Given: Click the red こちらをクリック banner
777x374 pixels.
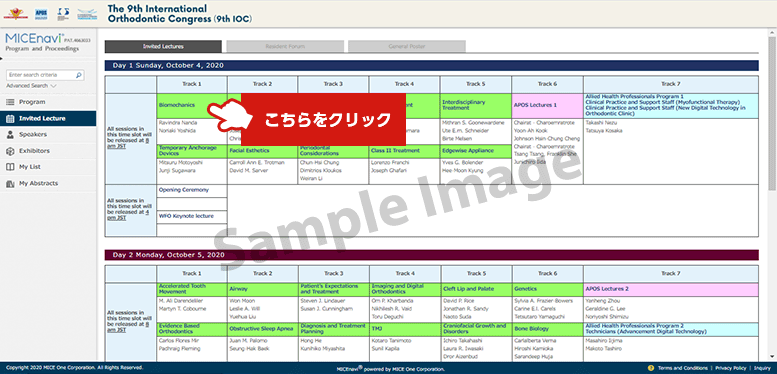Looking at the screenshot, I should coord(323,119).
